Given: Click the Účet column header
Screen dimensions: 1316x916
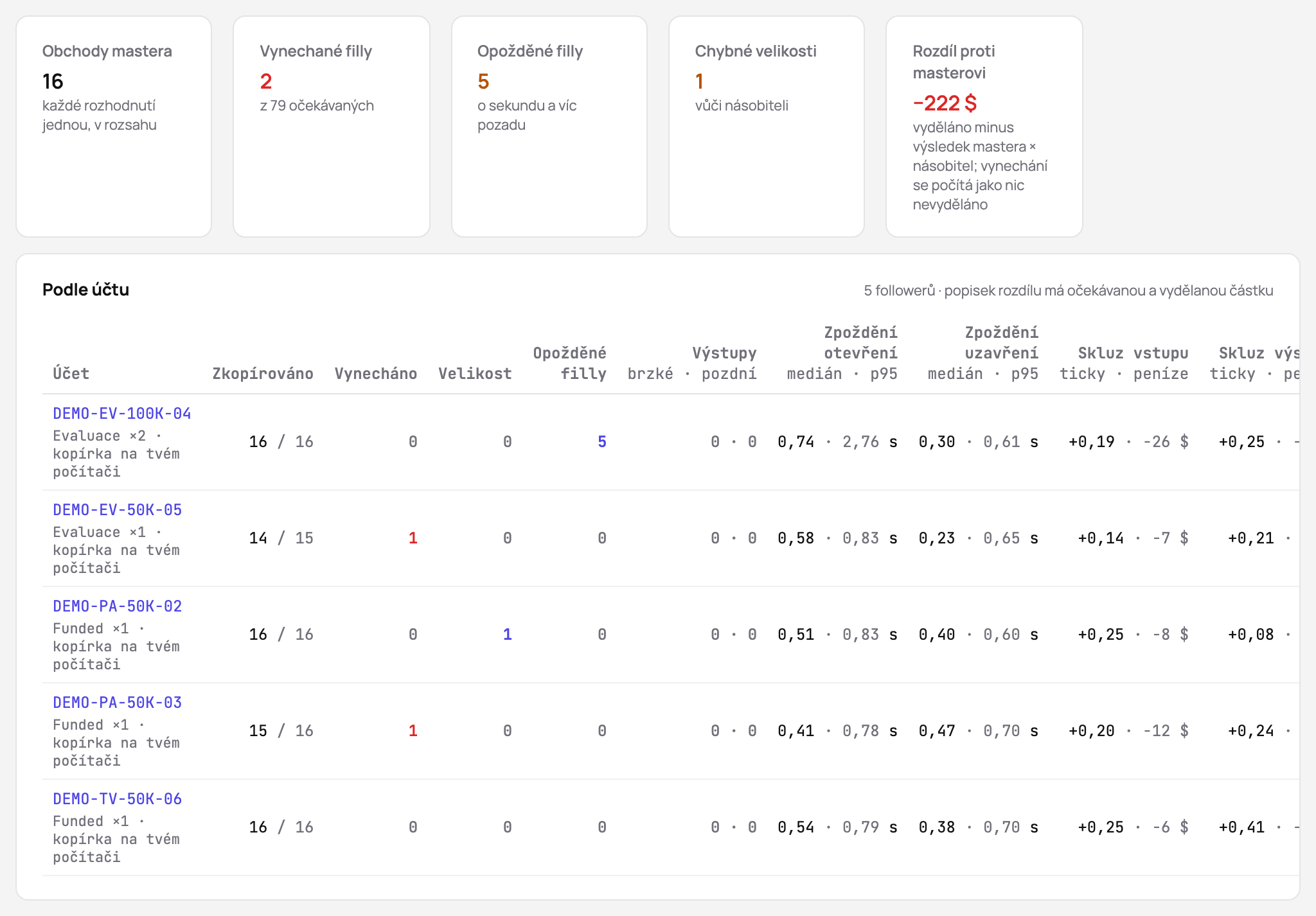Looking at the screenshot, I should pyautogui.click(x=71, y=374).
